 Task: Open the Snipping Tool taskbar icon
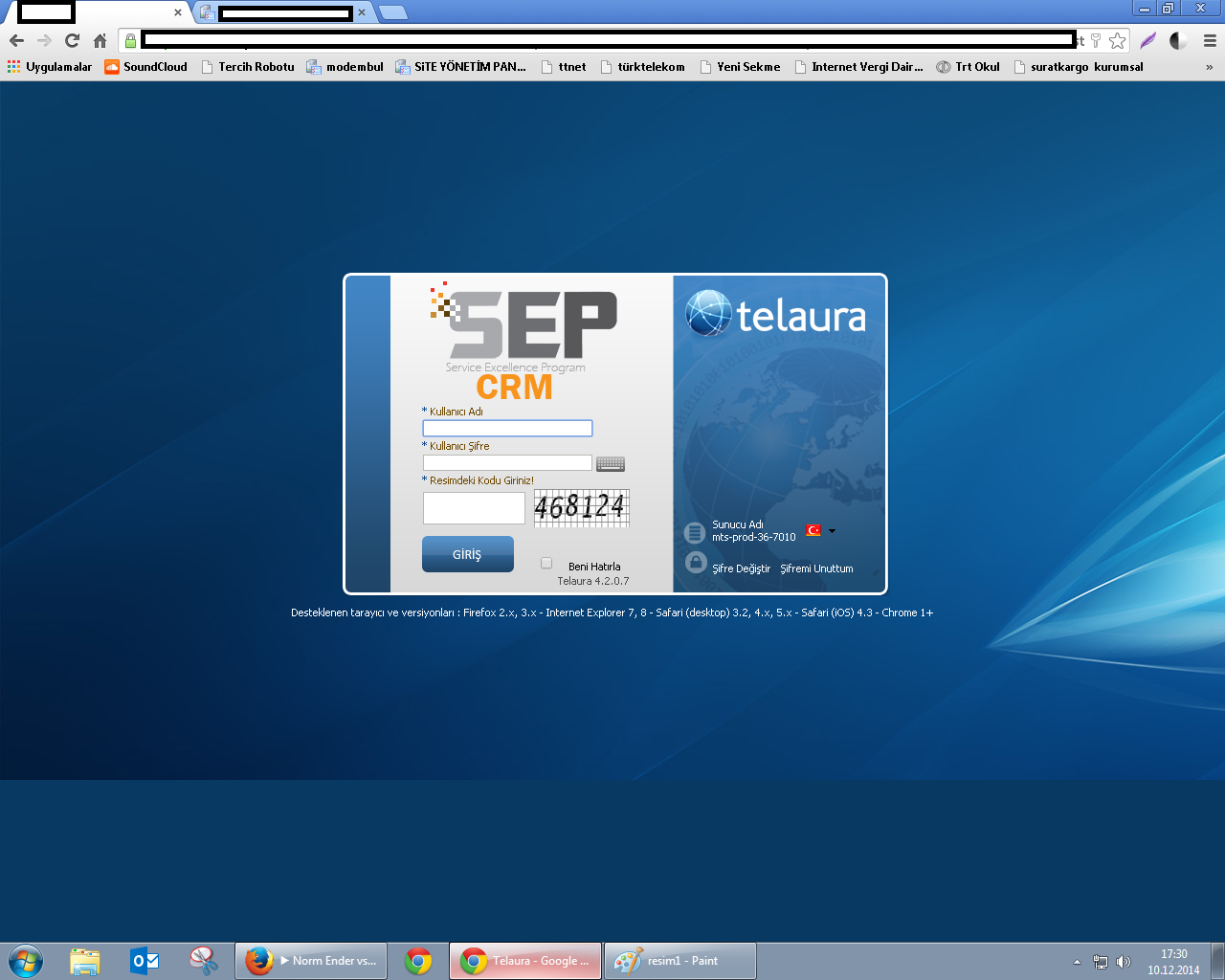(x=204, y=961)
